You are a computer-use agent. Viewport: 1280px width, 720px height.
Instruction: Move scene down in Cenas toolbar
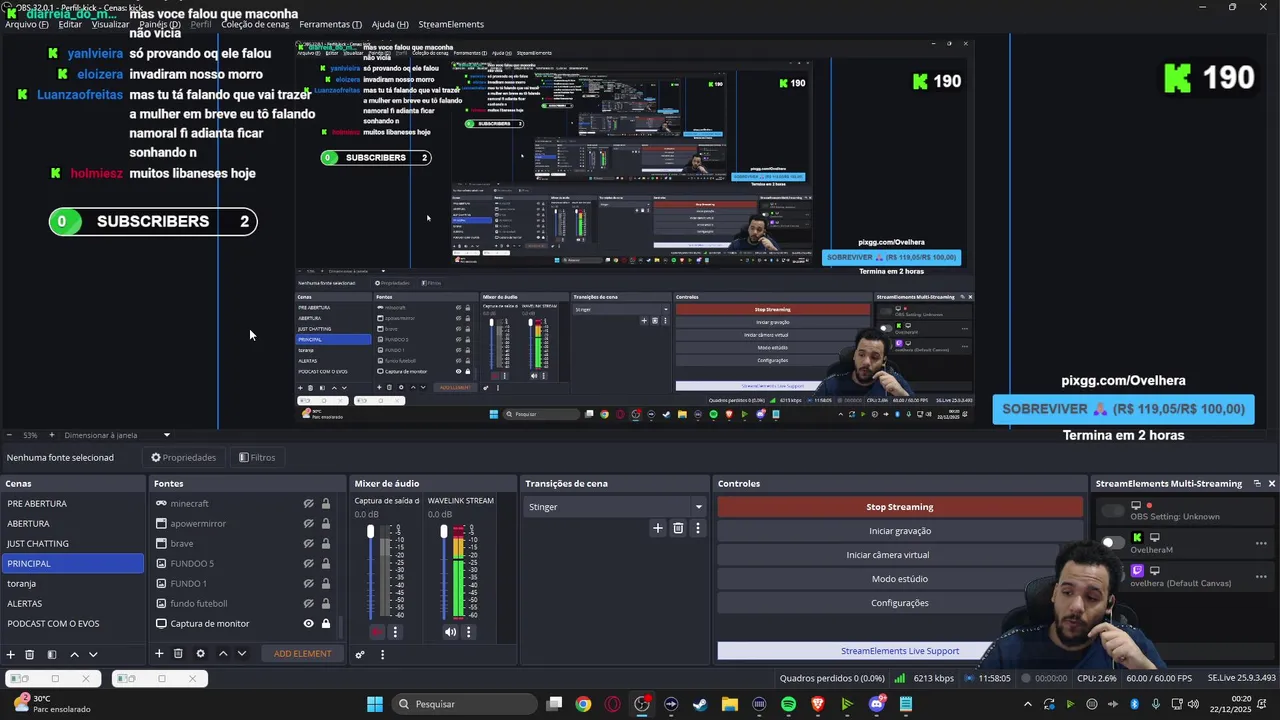[x=93, y=654]
